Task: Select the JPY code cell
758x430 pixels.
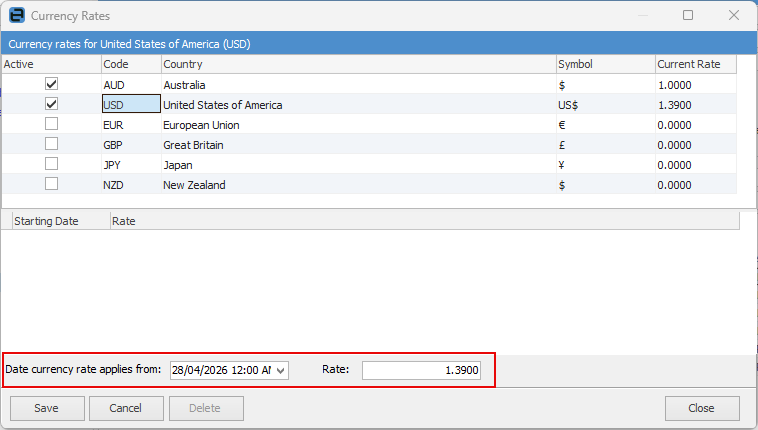Action: 131,165
